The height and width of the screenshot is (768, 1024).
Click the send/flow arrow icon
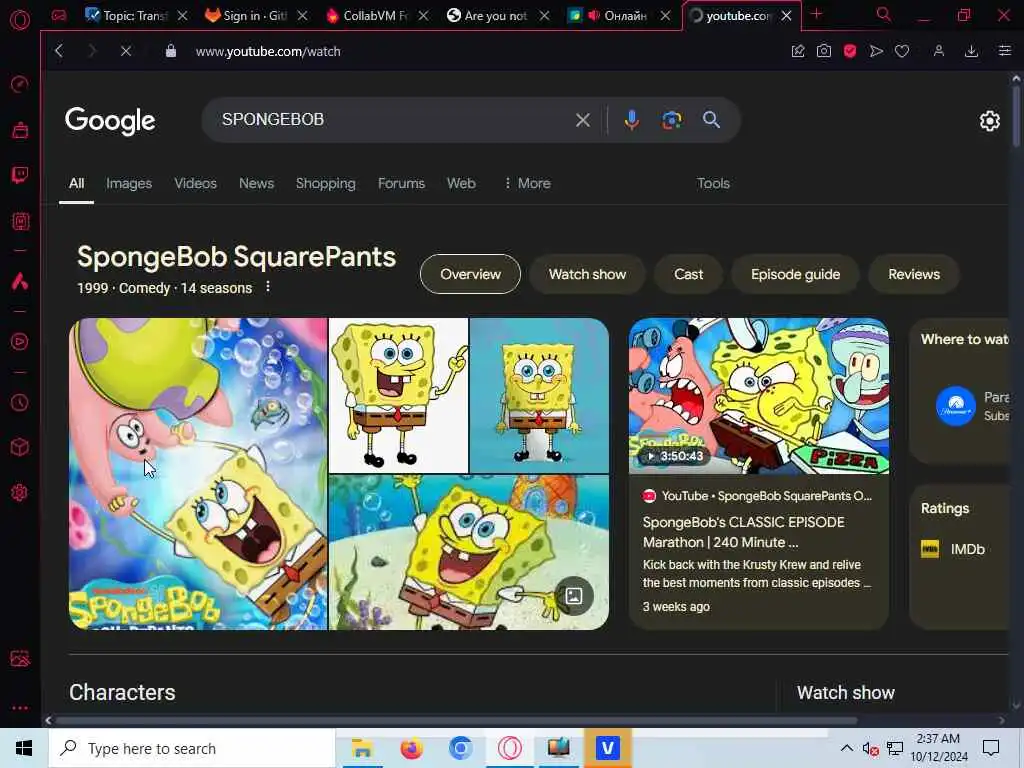[x=876, y=51]
